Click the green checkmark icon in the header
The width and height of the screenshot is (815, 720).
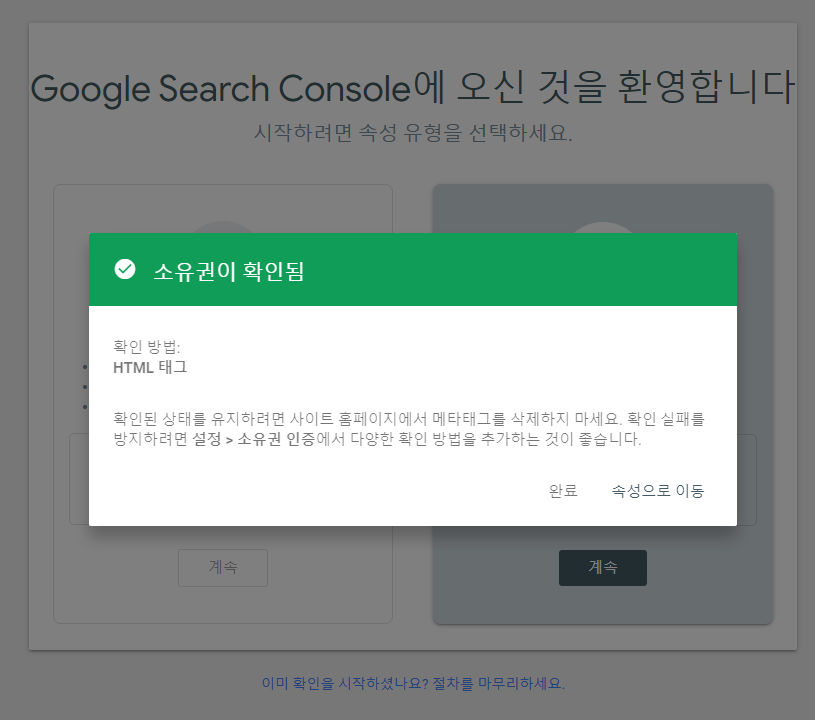[125, 269]
